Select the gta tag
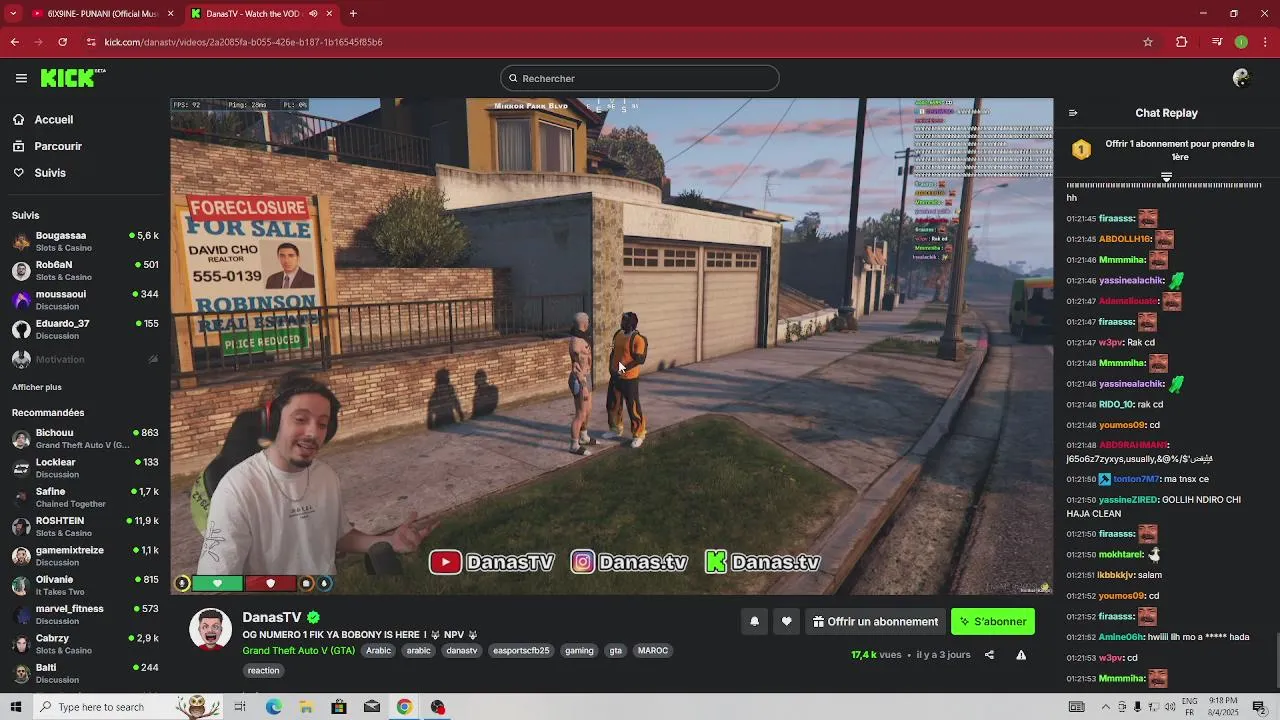The image size is (1280, 720). click(x=616, y=650)
